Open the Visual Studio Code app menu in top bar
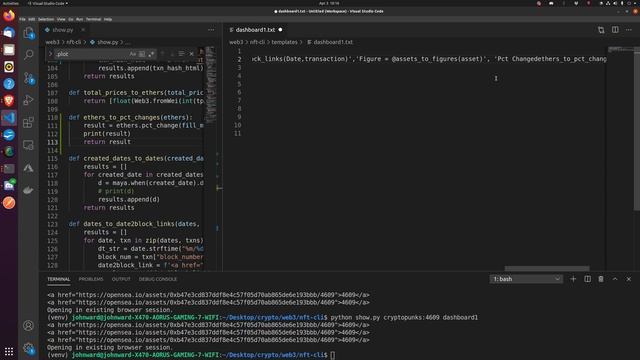Screen dimensions: 640x360 pos(48,3)
